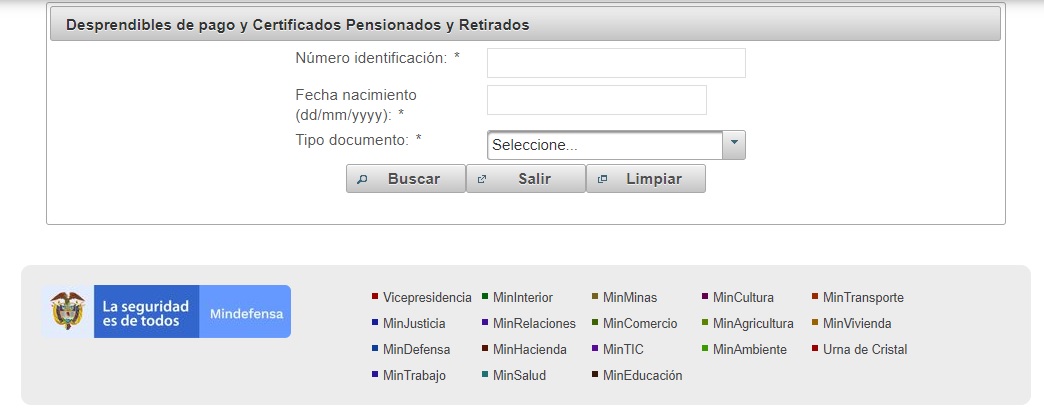Viewport: 1044px width, 412px height.
Task: Open the MinSalud link
Action: pos(520,375)
